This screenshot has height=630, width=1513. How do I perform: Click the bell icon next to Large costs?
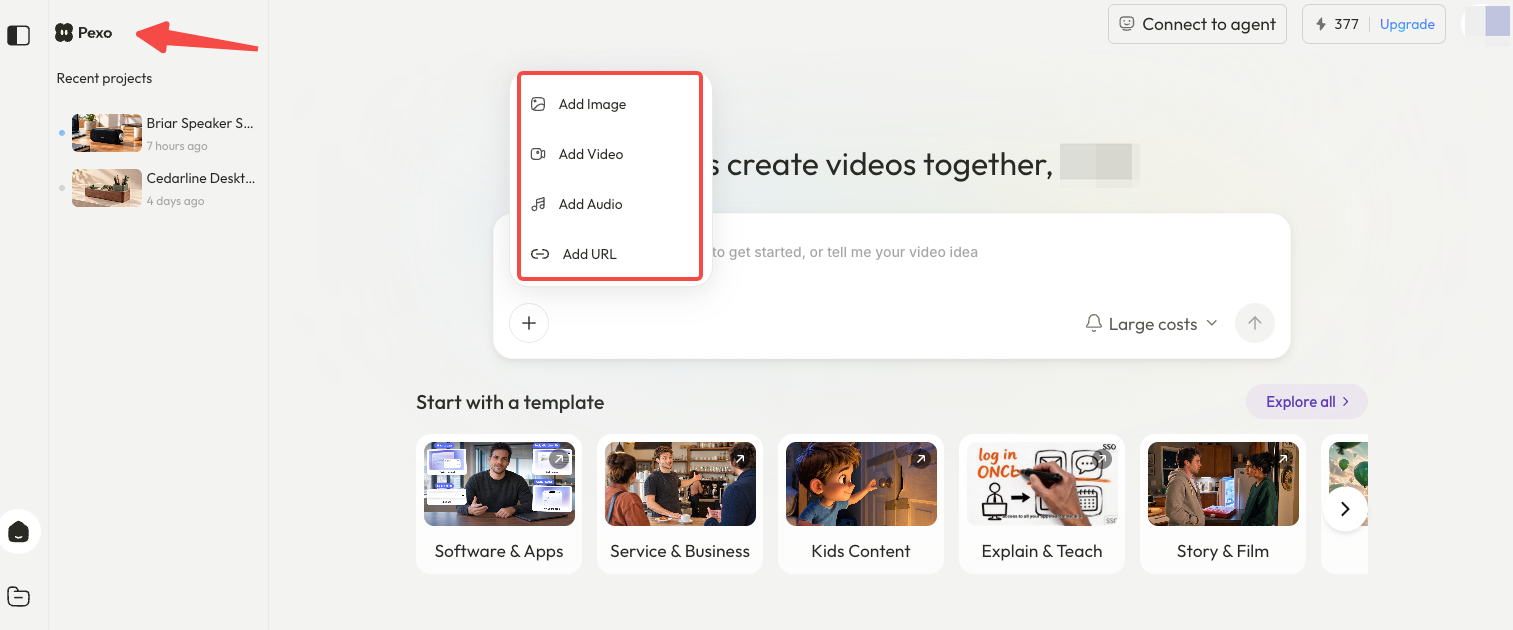coord(1094,324)
